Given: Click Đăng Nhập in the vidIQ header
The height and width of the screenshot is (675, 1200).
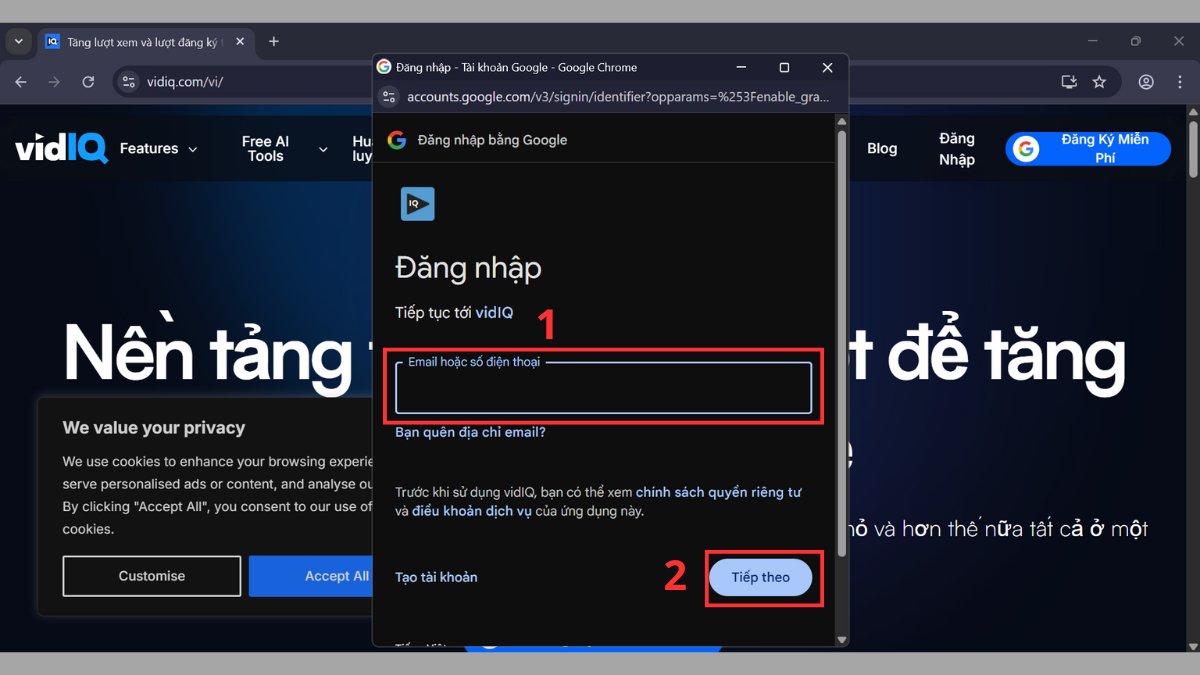Looking at the screenshot, I should (957, 148).
